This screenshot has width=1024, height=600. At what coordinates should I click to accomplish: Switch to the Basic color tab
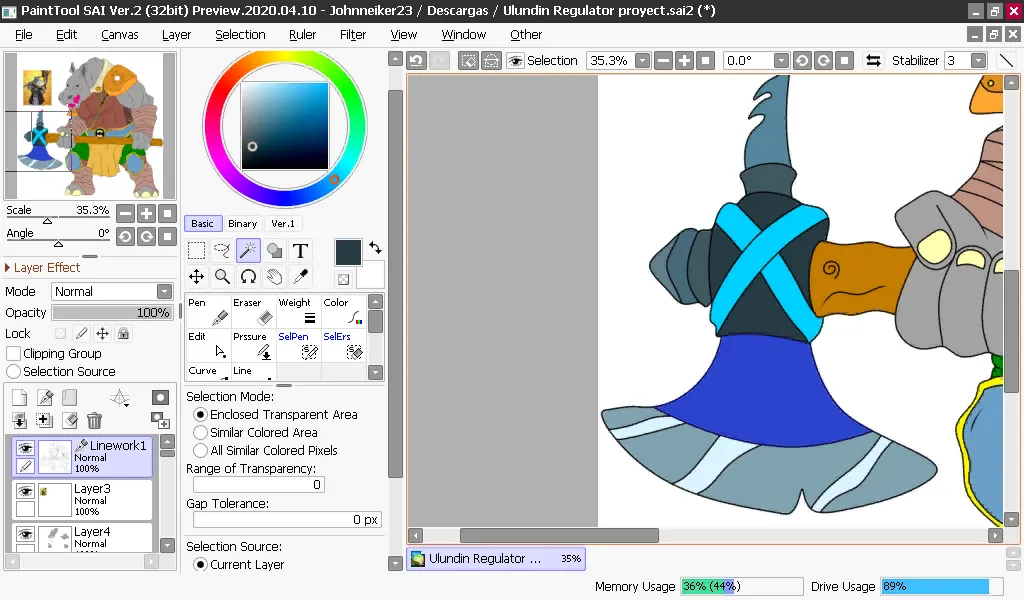202,223
